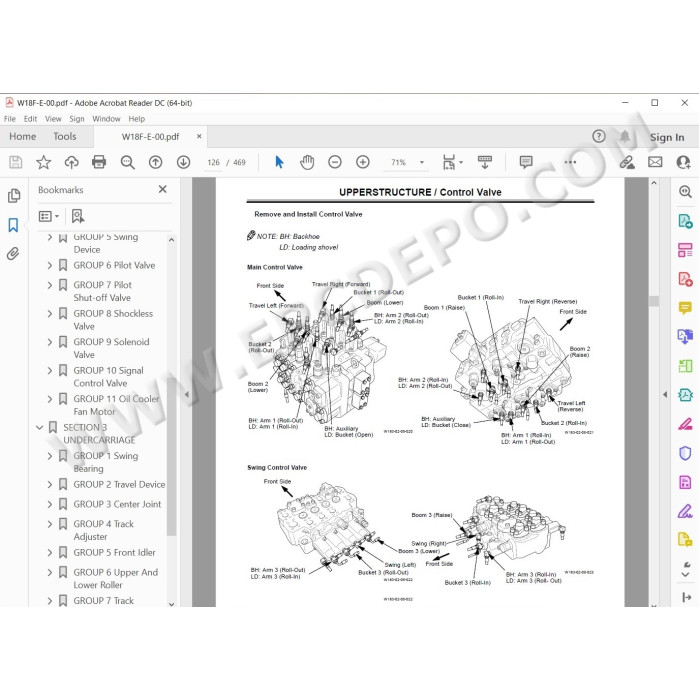Click the zoom percentage field 71%
This screenshot has height=700, width=700.
[x=399, y=162]
